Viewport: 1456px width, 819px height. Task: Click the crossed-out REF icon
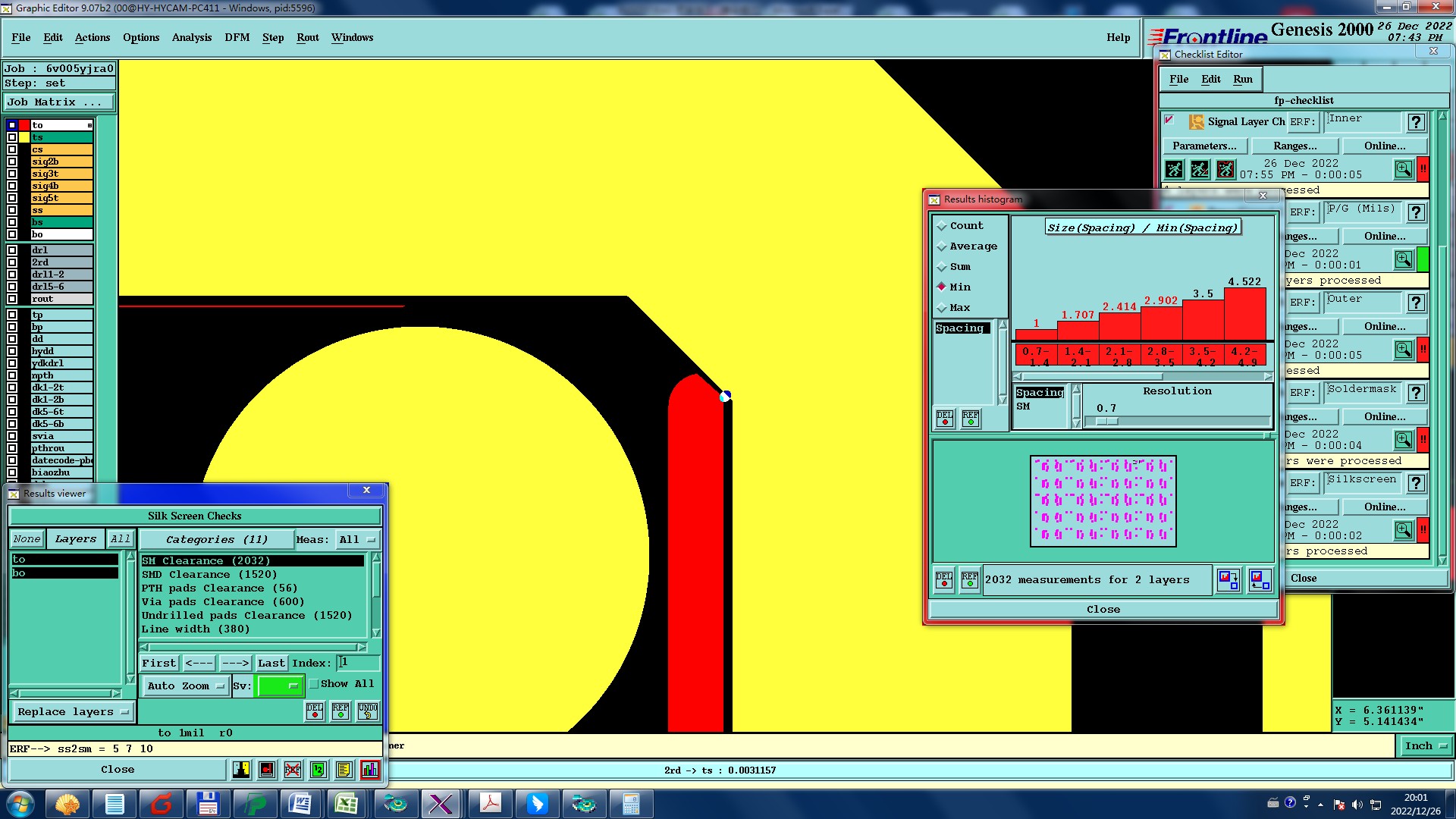292,770
